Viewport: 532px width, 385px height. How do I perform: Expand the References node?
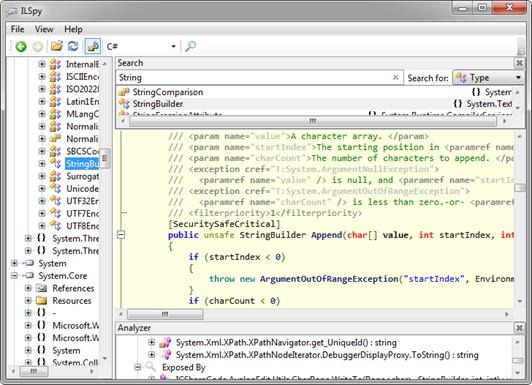[28, 288]
